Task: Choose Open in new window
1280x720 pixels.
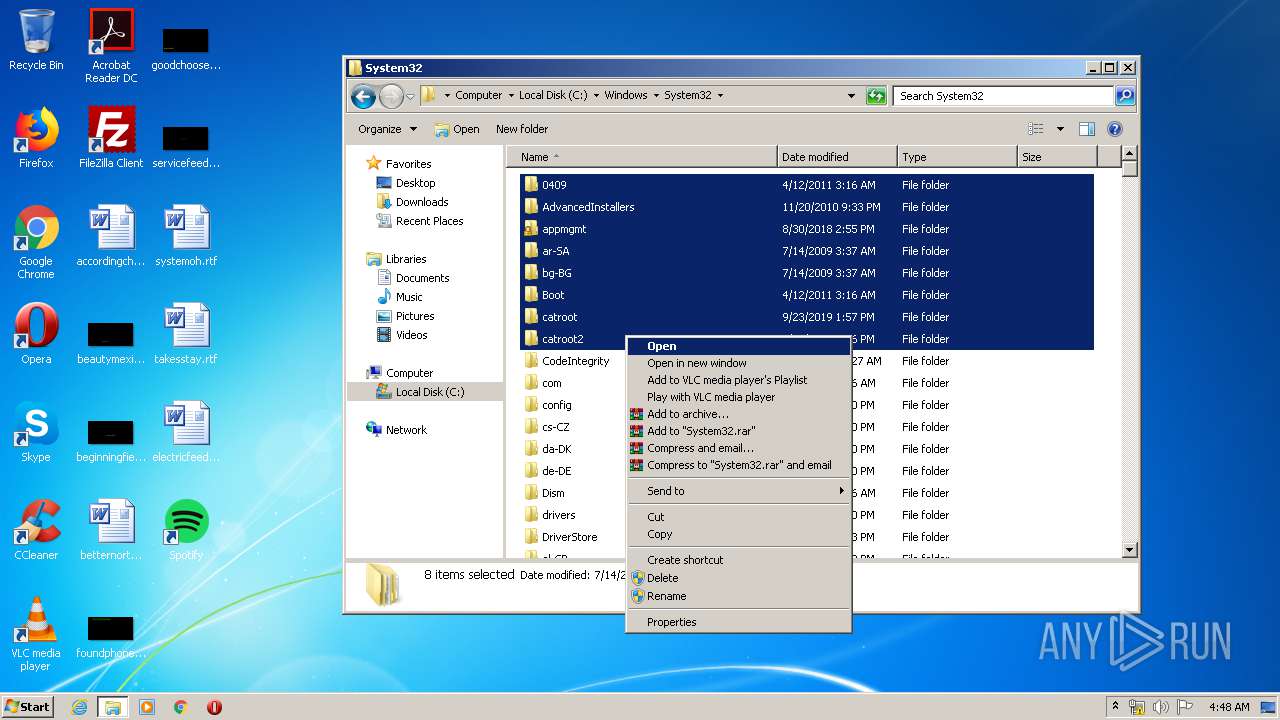Action: click(x=738, y=363)
